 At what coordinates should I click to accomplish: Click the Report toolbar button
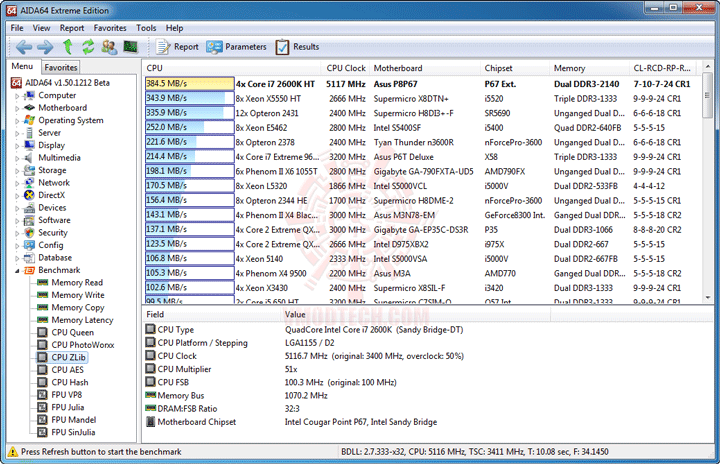pos(178,47)
